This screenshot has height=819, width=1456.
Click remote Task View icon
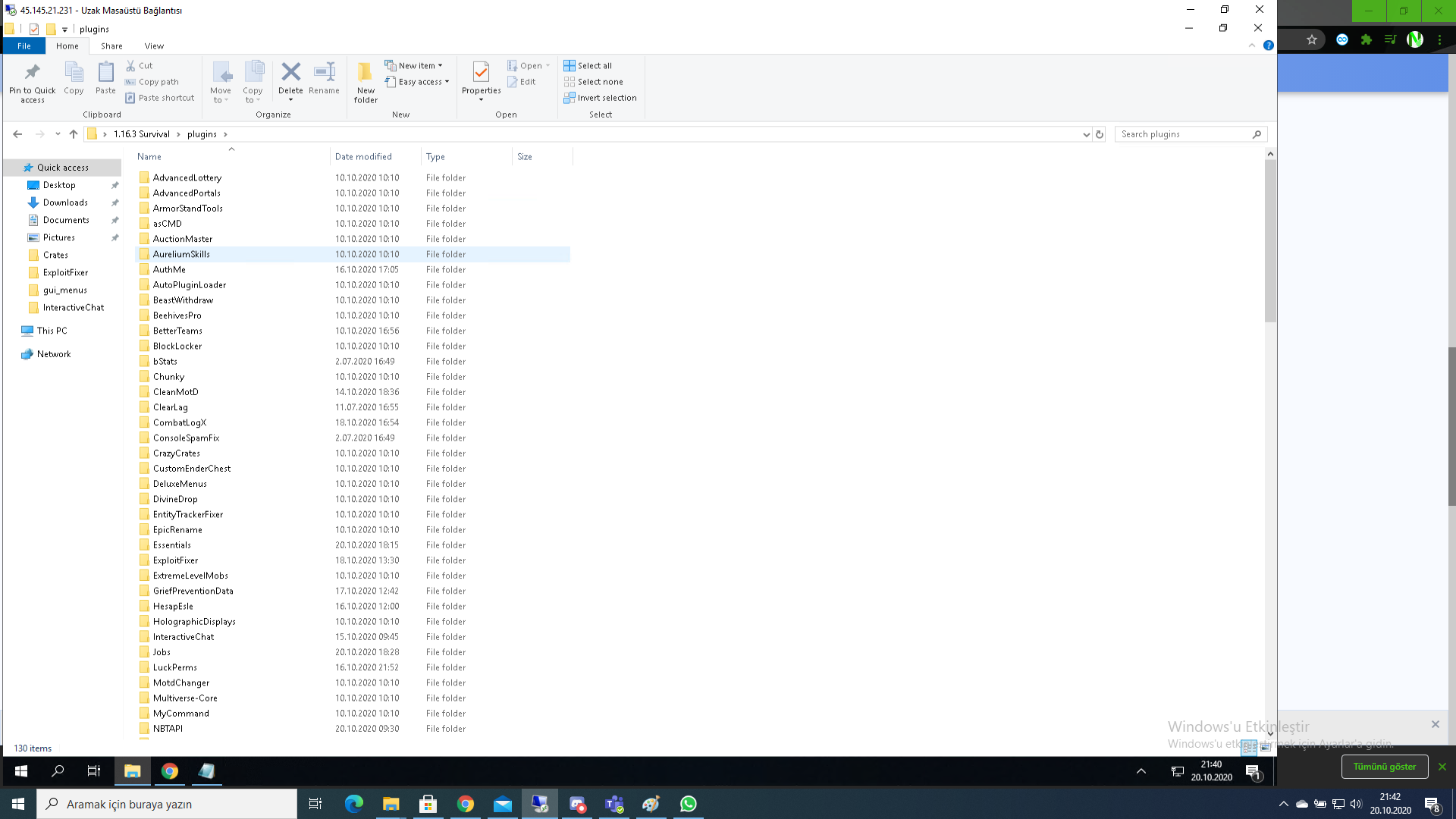[94, 771]
